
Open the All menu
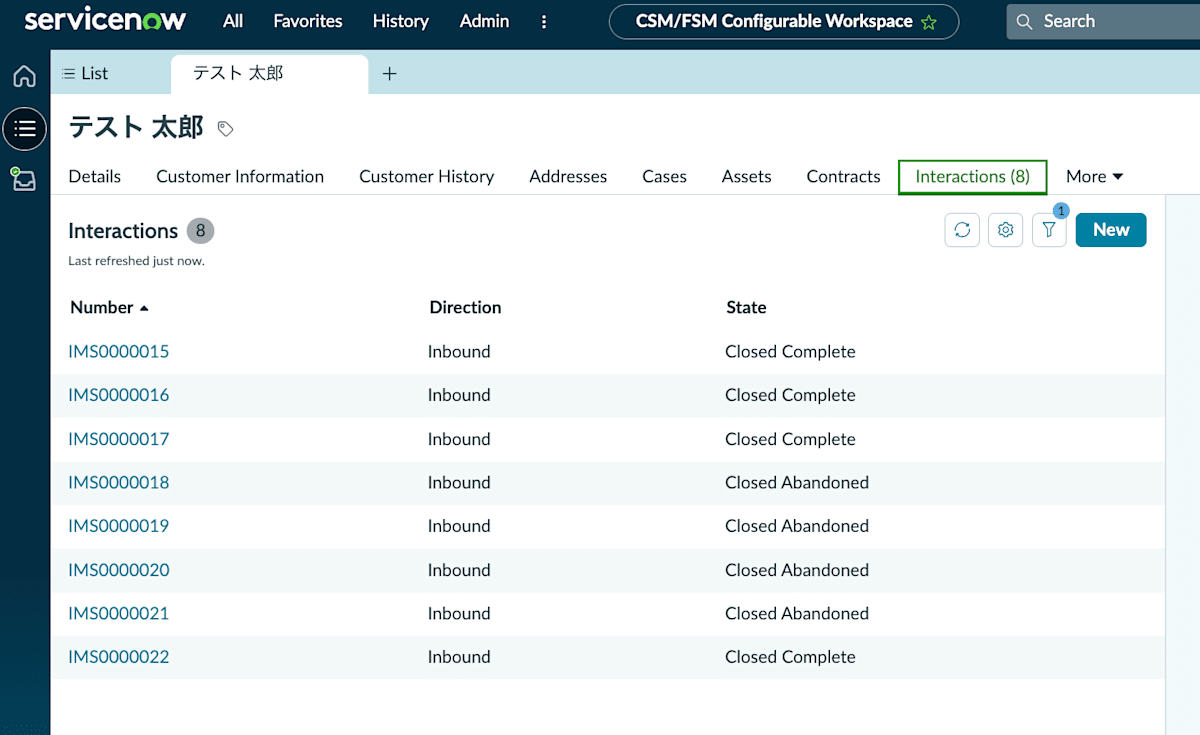233,21
